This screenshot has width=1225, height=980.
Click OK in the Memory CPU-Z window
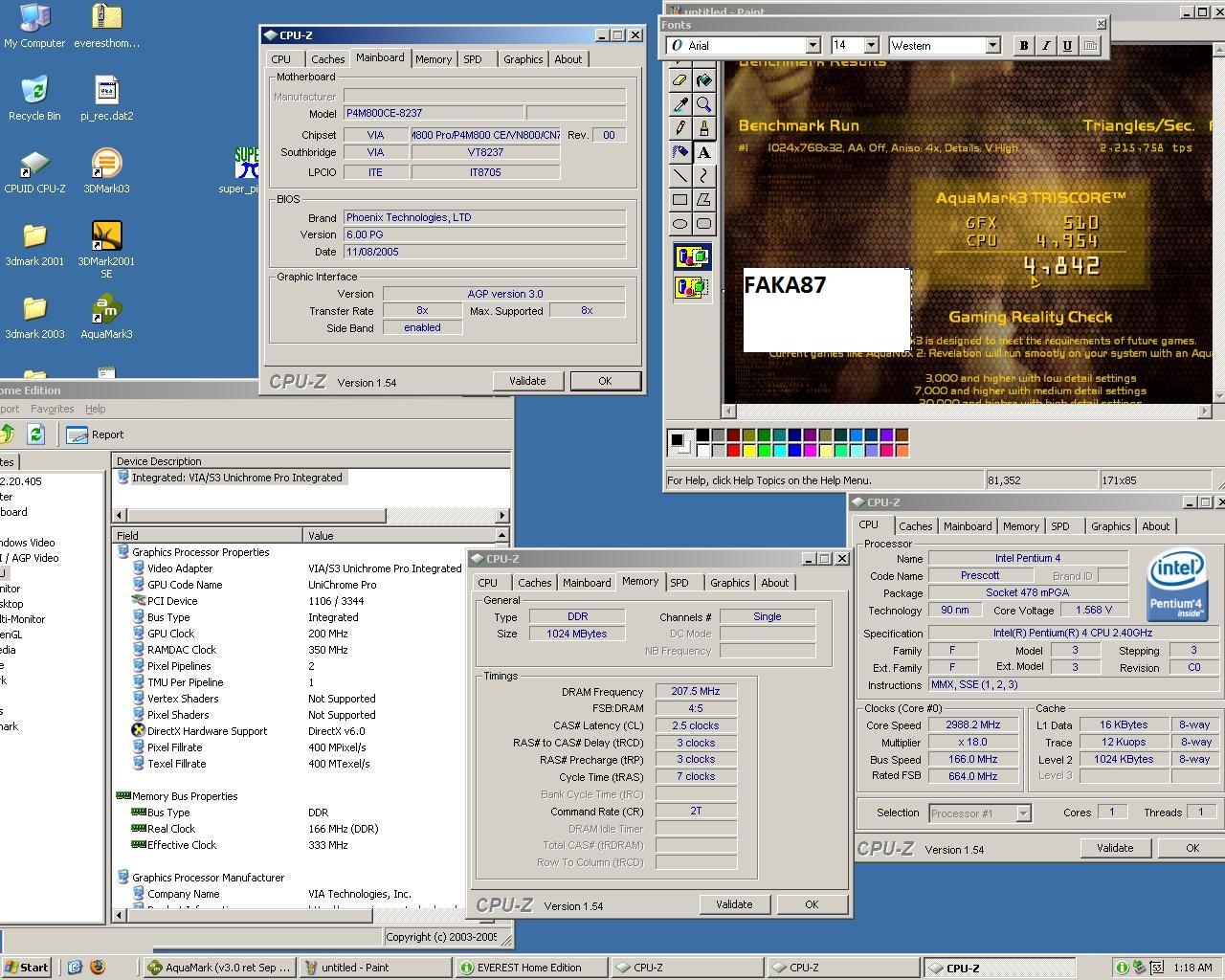coord(812,904)
